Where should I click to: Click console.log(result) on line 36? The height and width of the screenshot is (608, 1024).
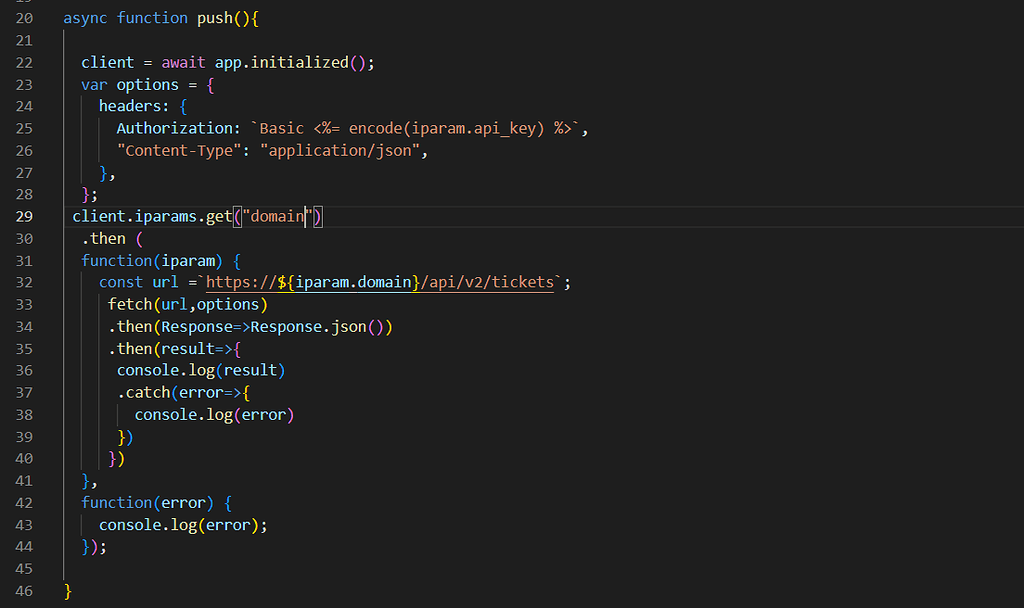(x=201, y=370)
